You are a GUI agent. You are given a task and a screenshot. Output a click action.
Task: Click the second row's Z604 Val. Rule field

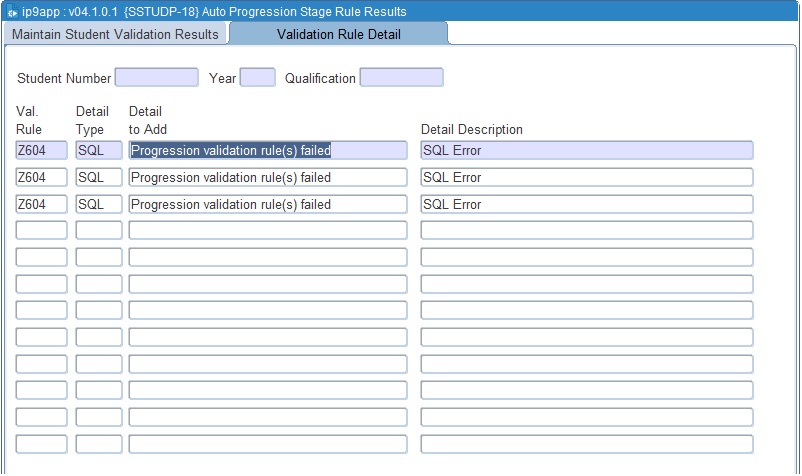[x=42, y=178]
